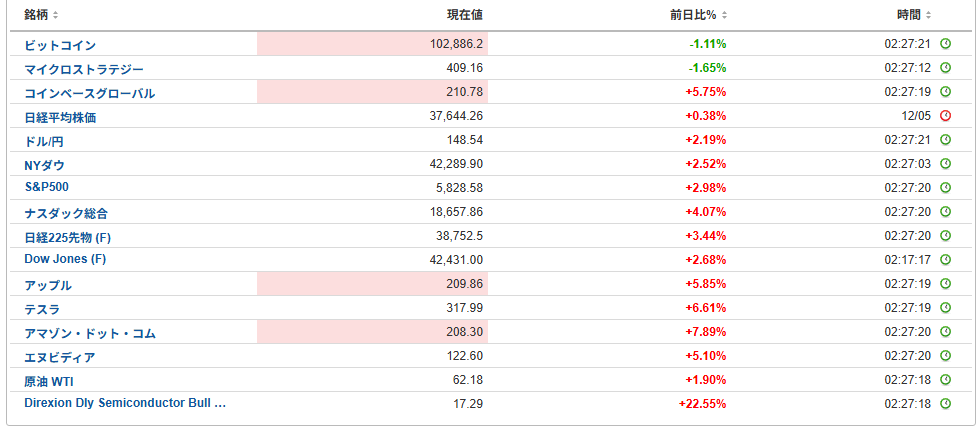980x427 pixels.
Task: Open the ナスダック総合 link
Action: click(x=66, y=213)
